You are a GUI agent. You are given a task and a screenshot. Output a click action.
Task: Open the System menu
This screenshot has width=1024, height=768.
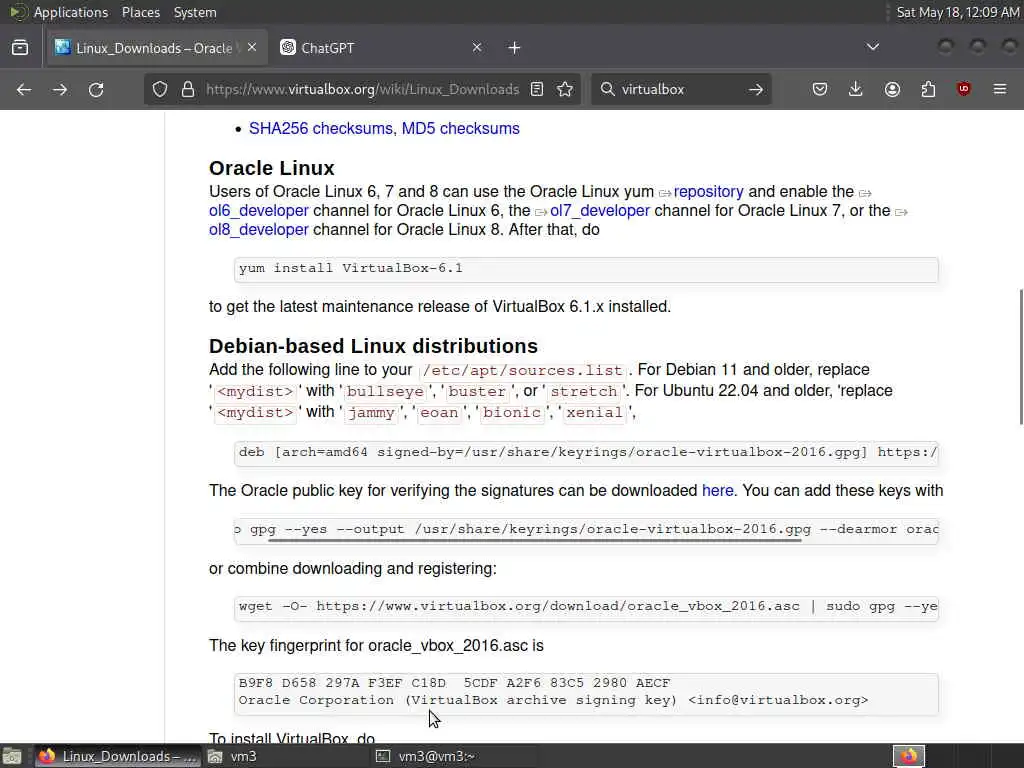[195, 12]
